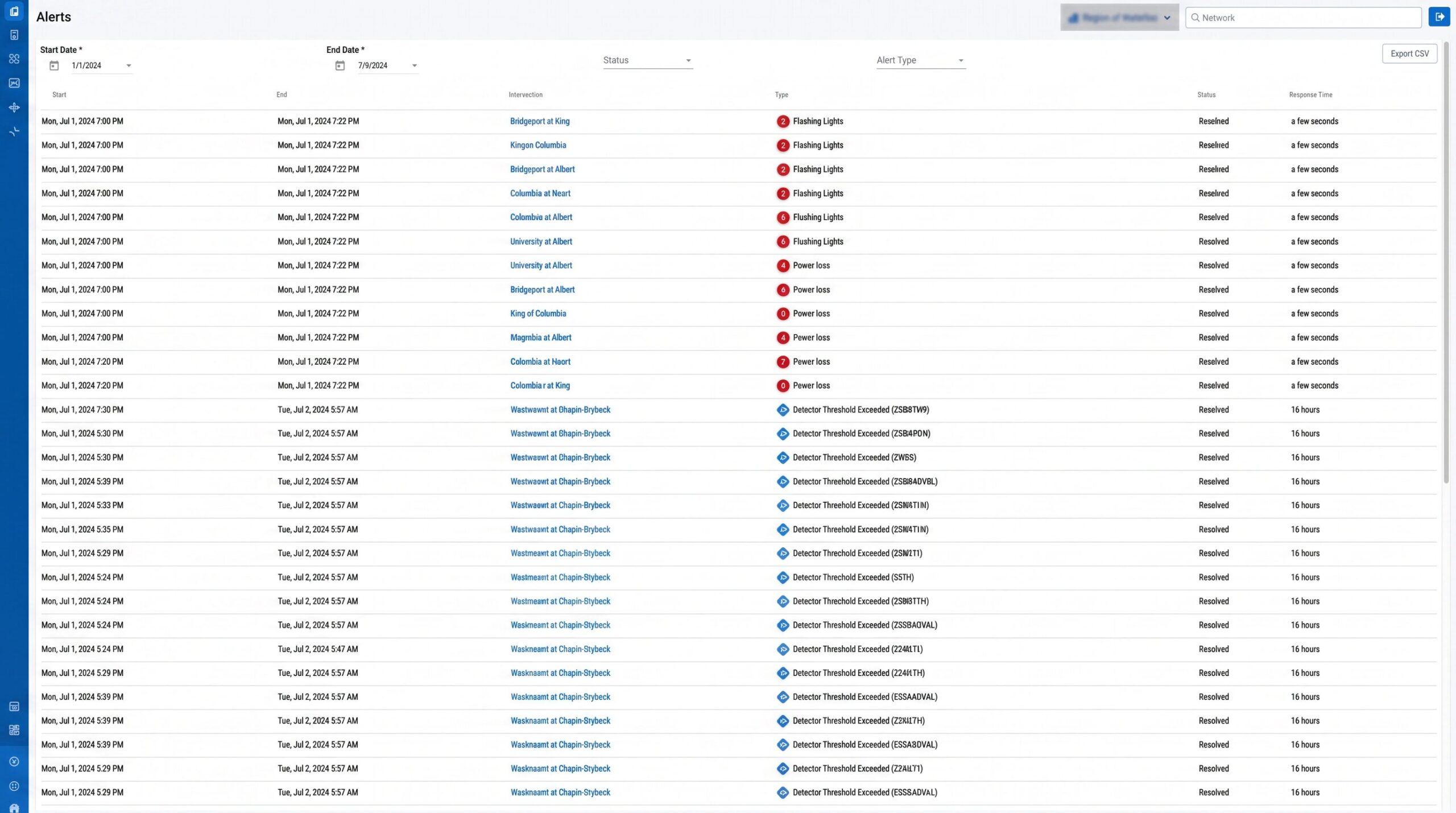Image resolution: width=1456 pixels, height=813 pixels.
Task: Click the blue sign-out icon button
Action: tap(1439, 17)
